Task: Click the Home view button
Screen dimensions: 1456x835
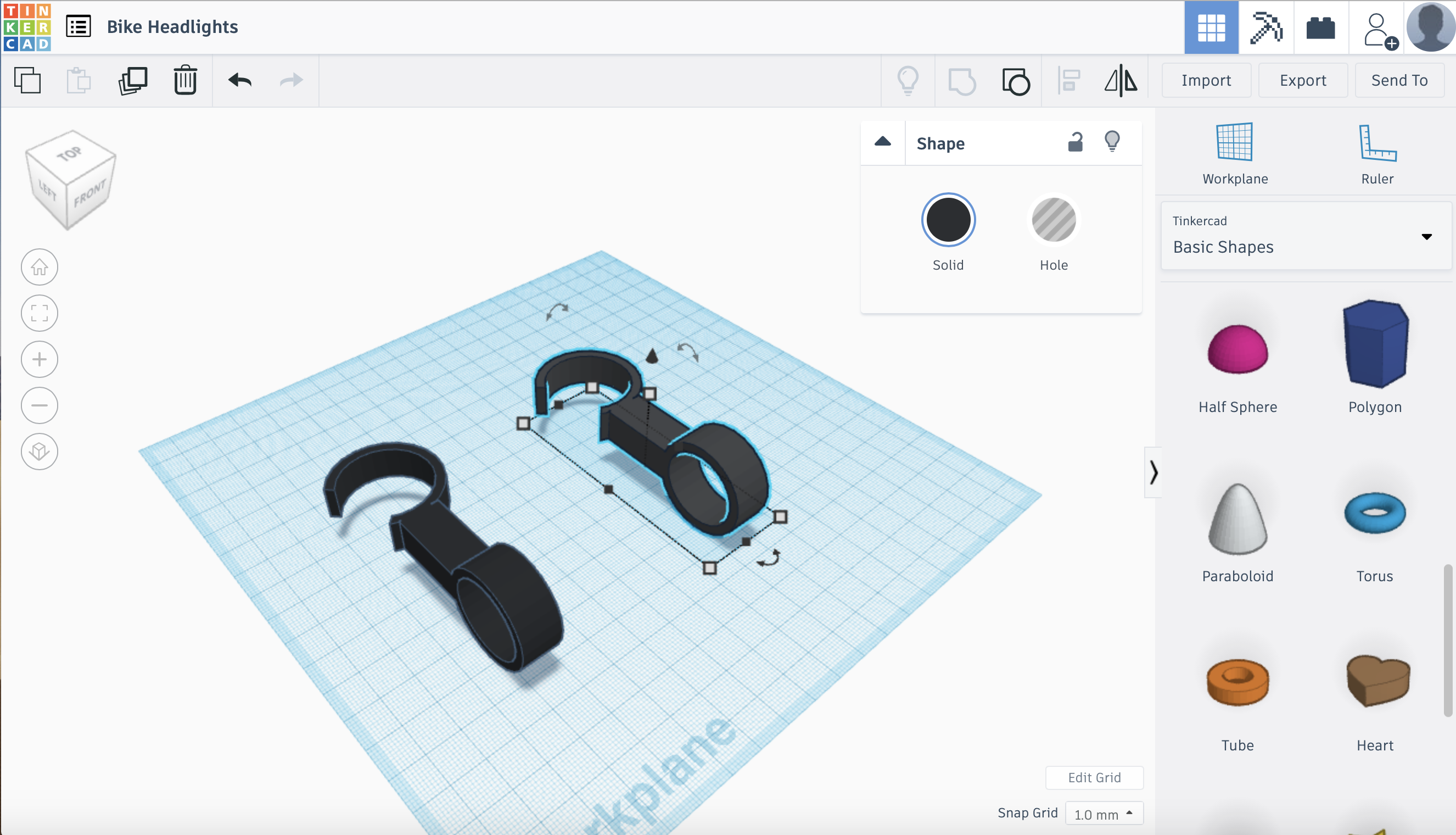Action: [40, 267]
